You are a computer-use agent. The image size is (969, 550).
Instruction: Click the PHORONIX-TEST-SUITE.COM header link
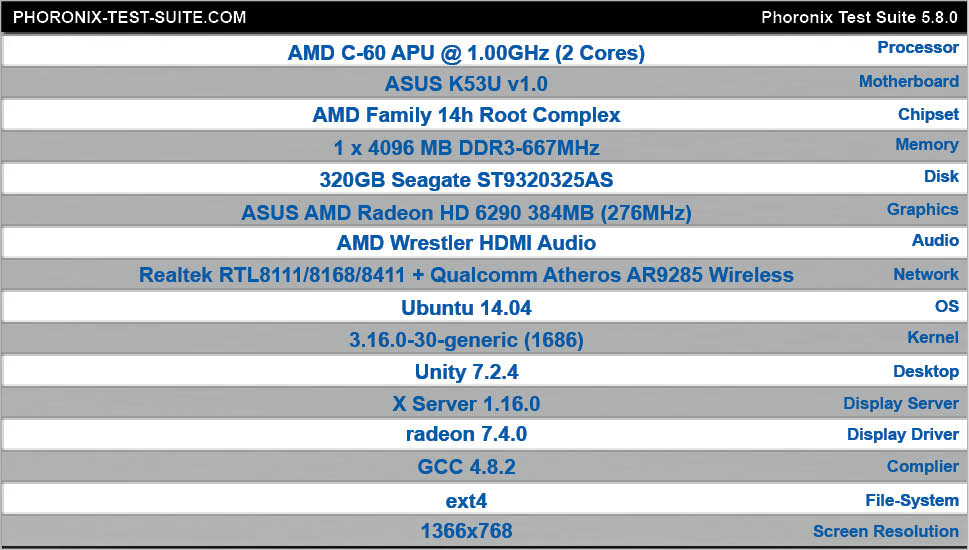[x=130, y=18]
